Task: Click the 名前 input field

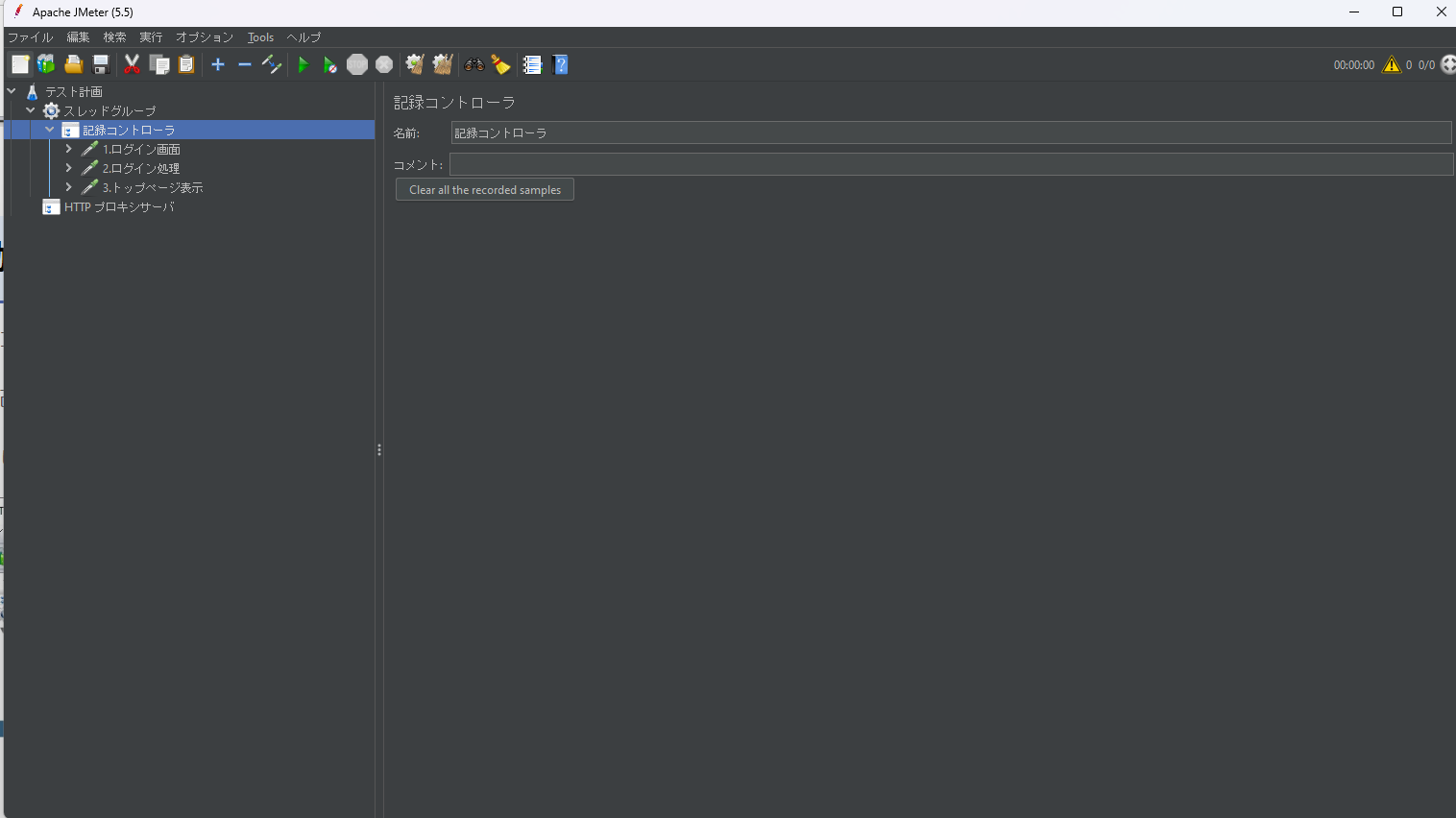Action: click(x=951, y=132)
